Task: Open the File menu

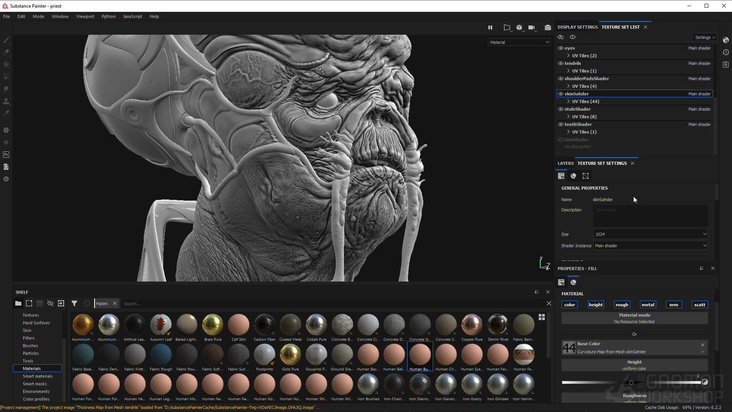Action: coord(7,16)
